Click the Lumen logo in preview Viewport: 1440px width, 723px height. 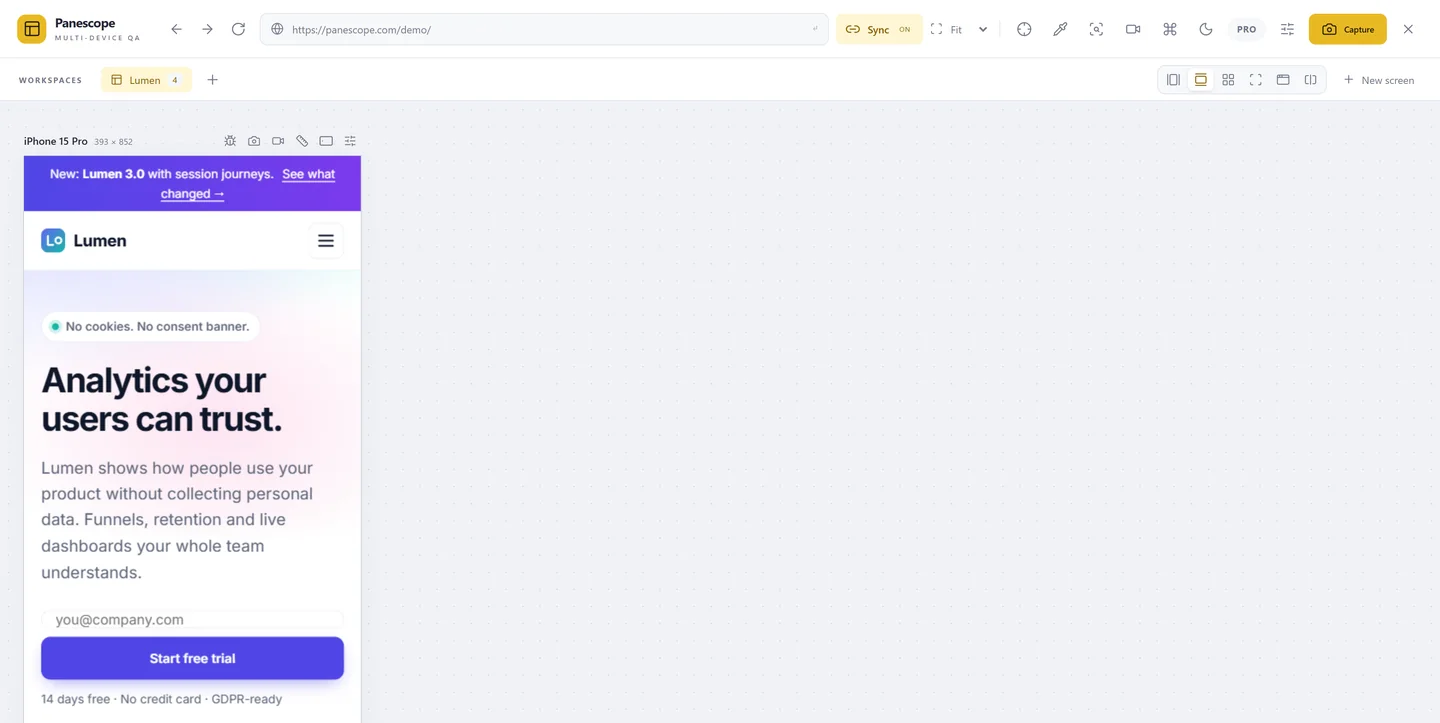pyautogui.click(x=84, y=240)
